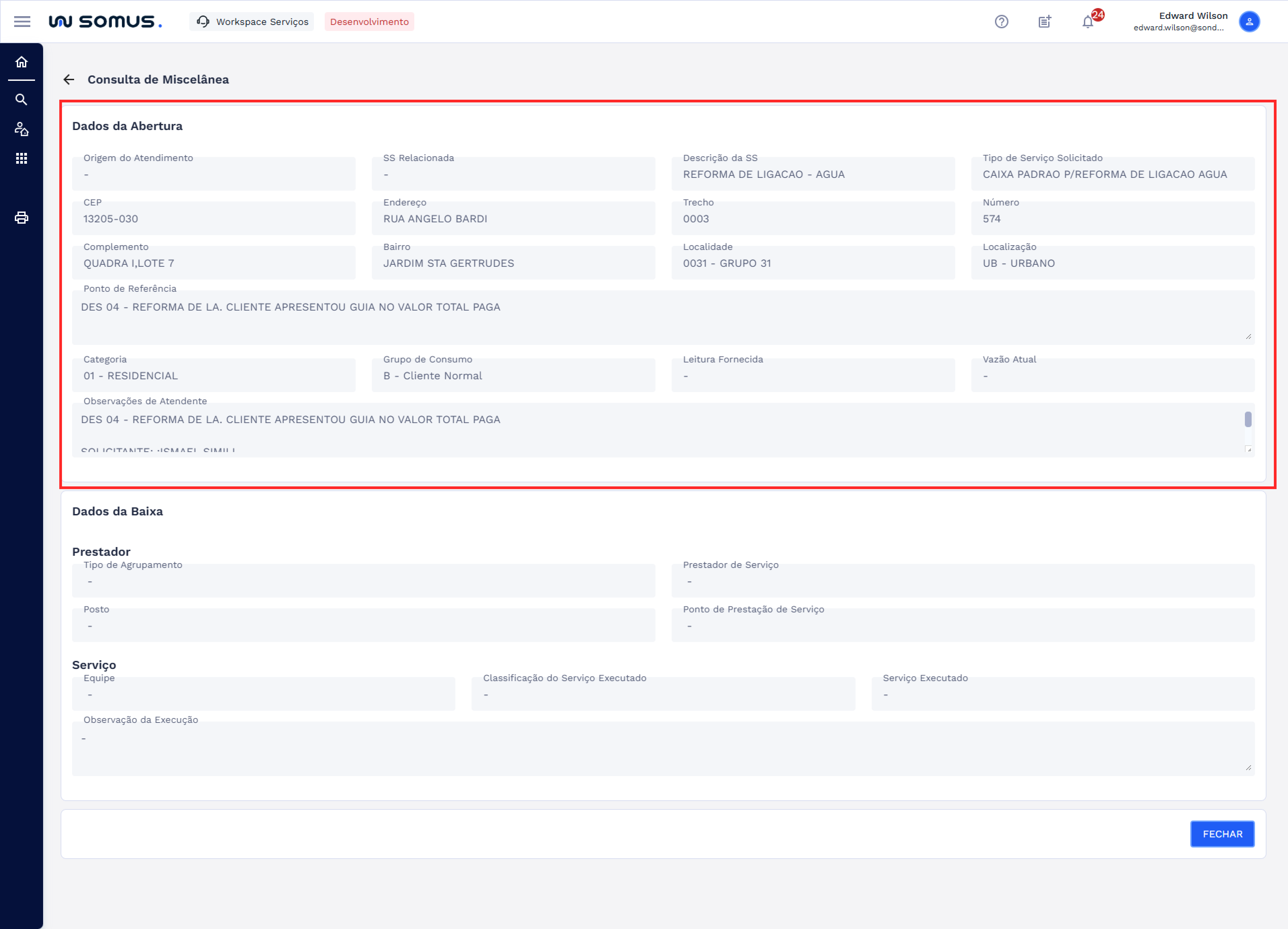Open the help question mark icon
This screenshot has height=929, width=1288.
1001,22
